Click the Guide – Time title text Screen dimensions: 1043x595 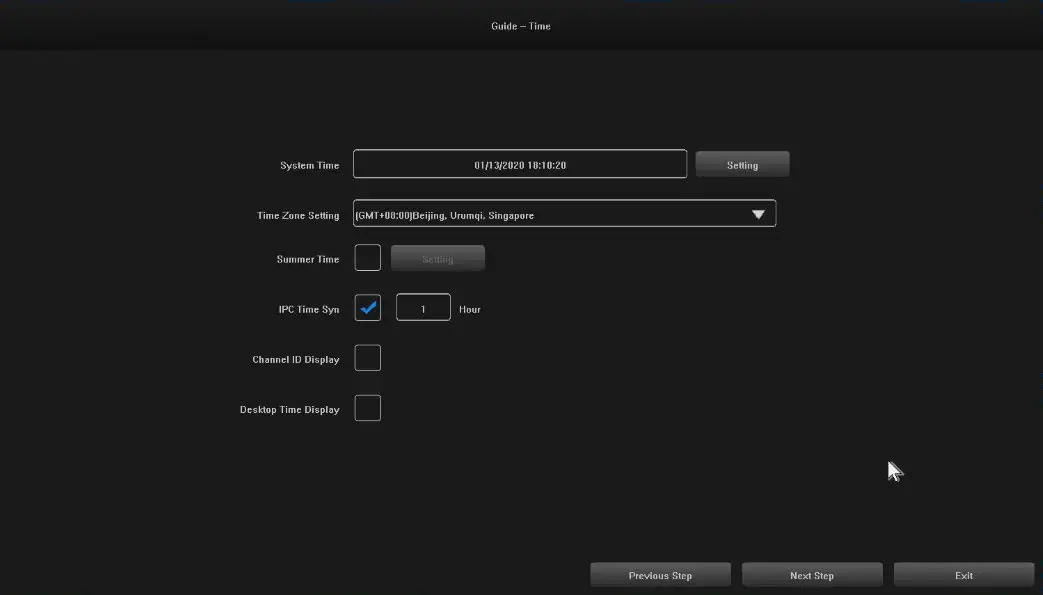[x=520, y=26]
